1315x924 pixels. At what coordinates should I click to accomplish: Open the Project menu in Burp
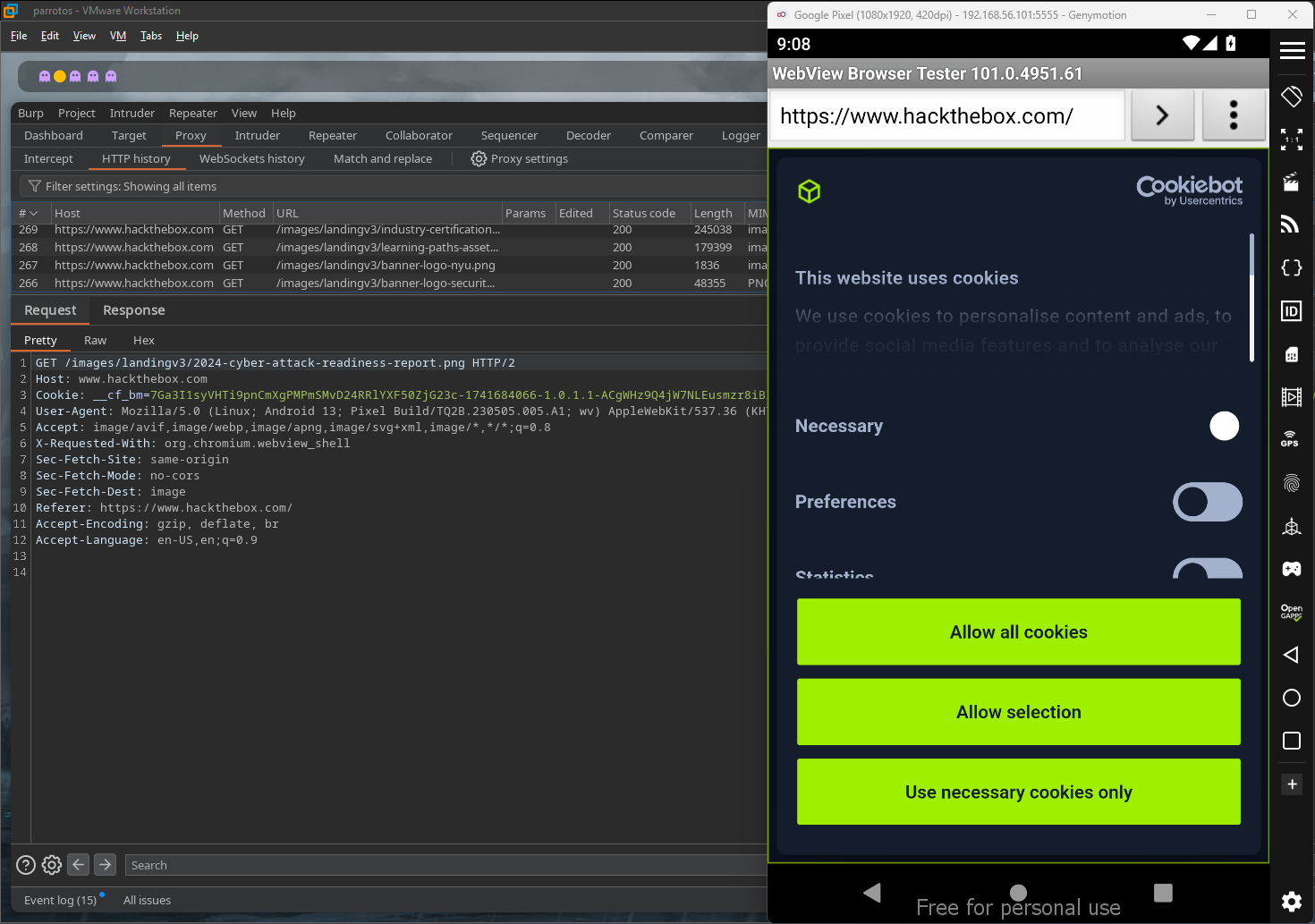[x=76, y=113]
